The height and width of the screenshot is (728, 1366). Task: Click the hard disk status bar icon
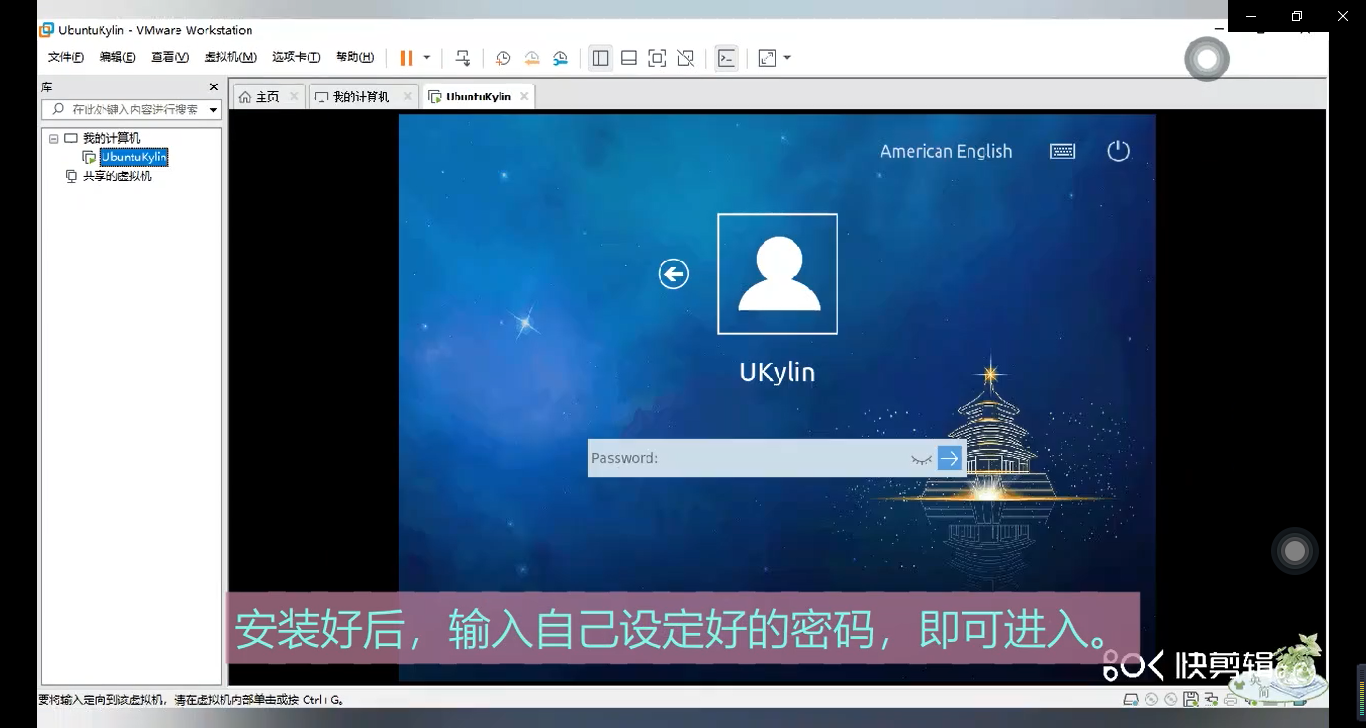1131,699
